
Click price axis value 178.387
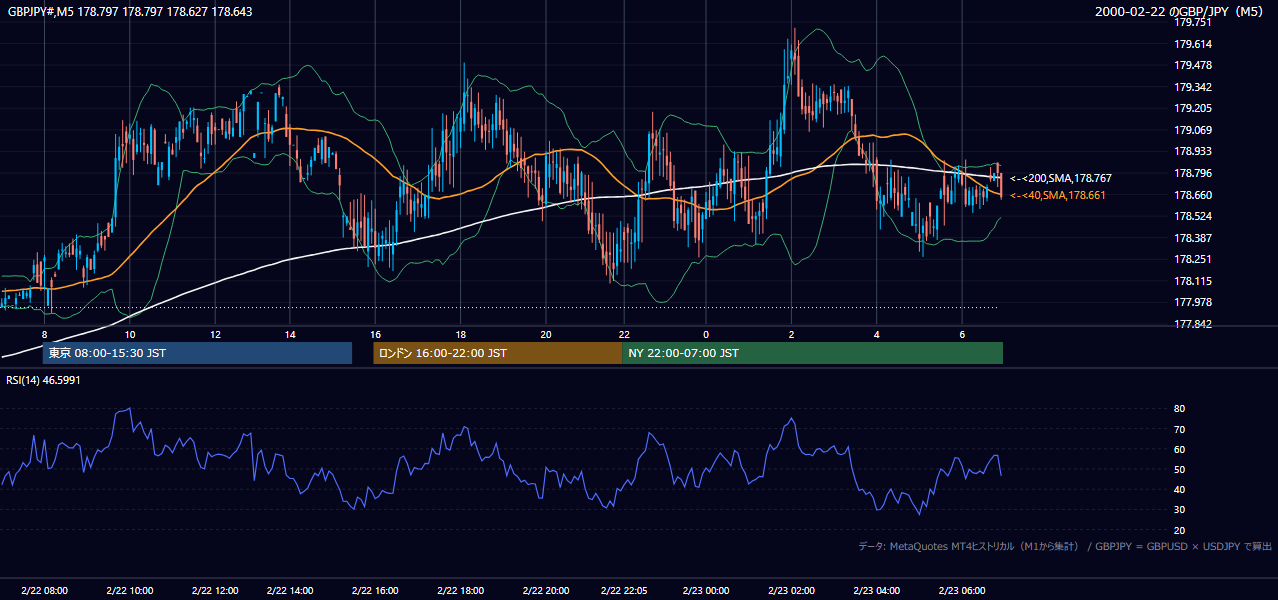click(x=1193, y=238)
